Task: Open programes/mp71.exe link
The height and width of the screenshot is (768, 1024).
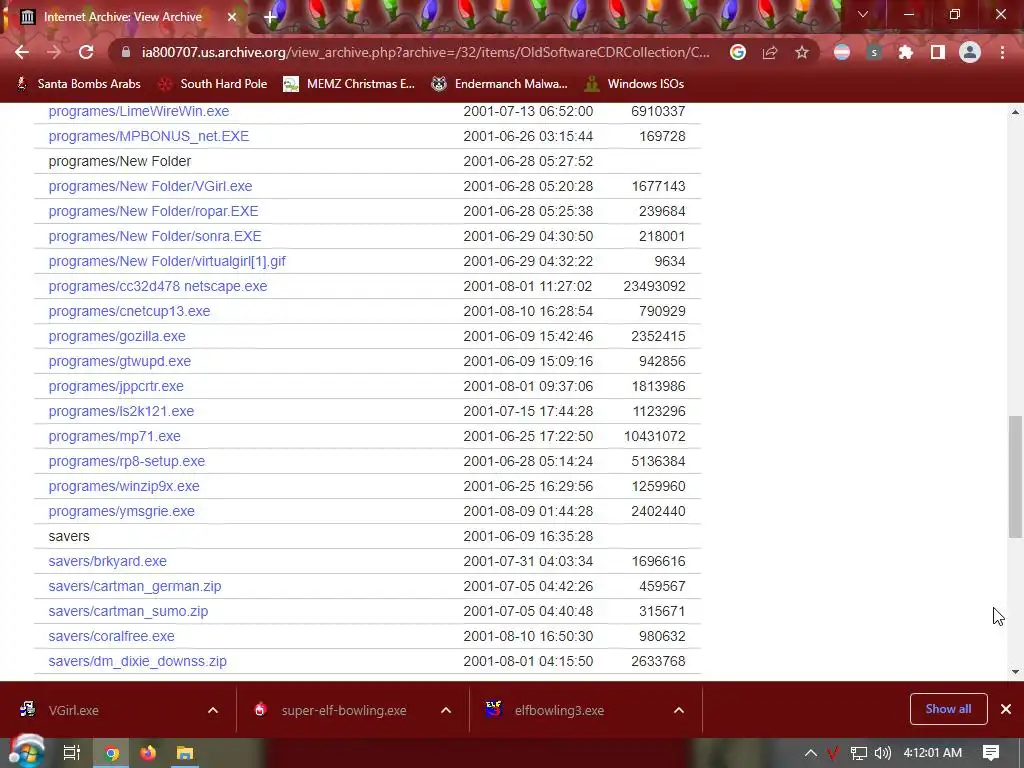Action: click(x=114, y=436)
